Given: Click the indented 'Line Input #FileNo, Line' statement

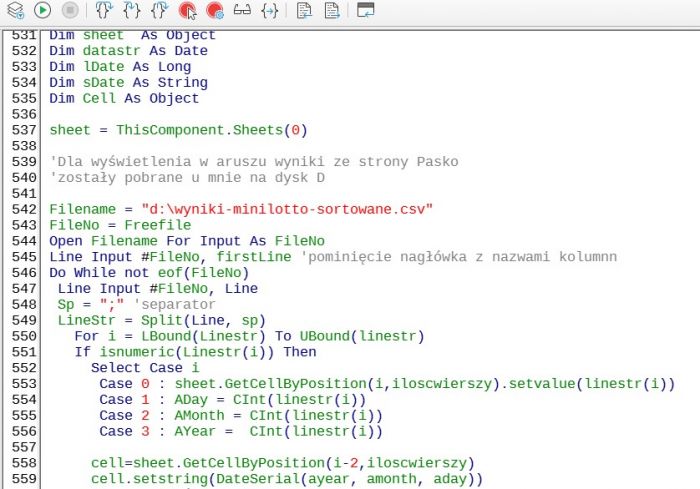Looking at the screenshot, I should click(158, 288).
